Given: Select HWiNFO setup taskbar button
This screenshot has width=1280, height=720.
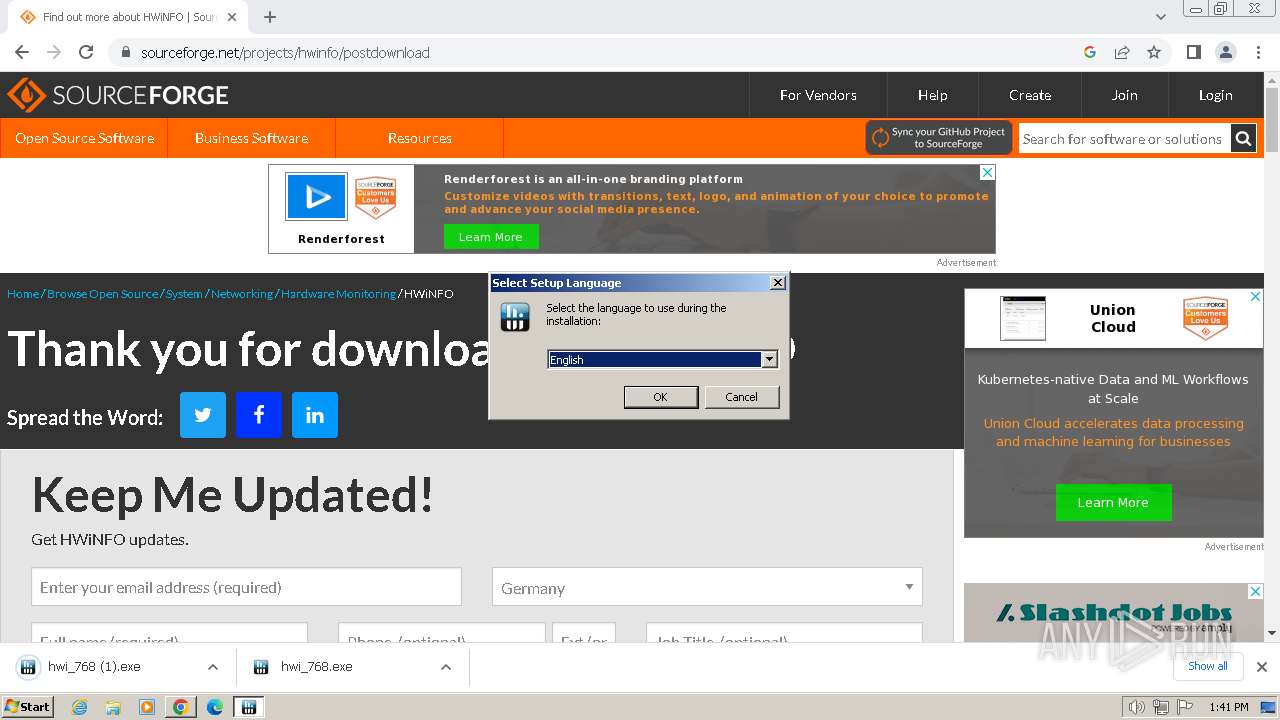Looking at the screenshot, I should pos(248,707).
